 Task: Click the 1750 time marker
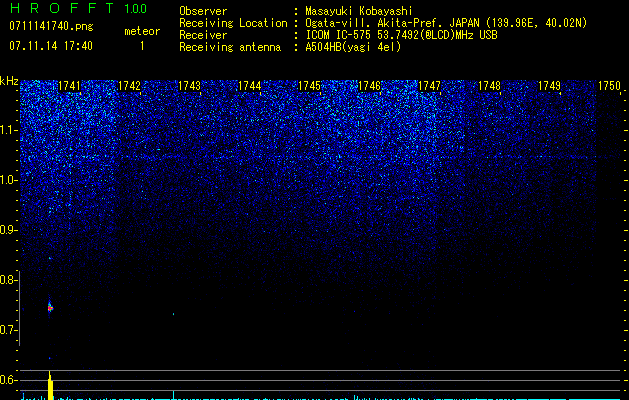pos(609,86)
